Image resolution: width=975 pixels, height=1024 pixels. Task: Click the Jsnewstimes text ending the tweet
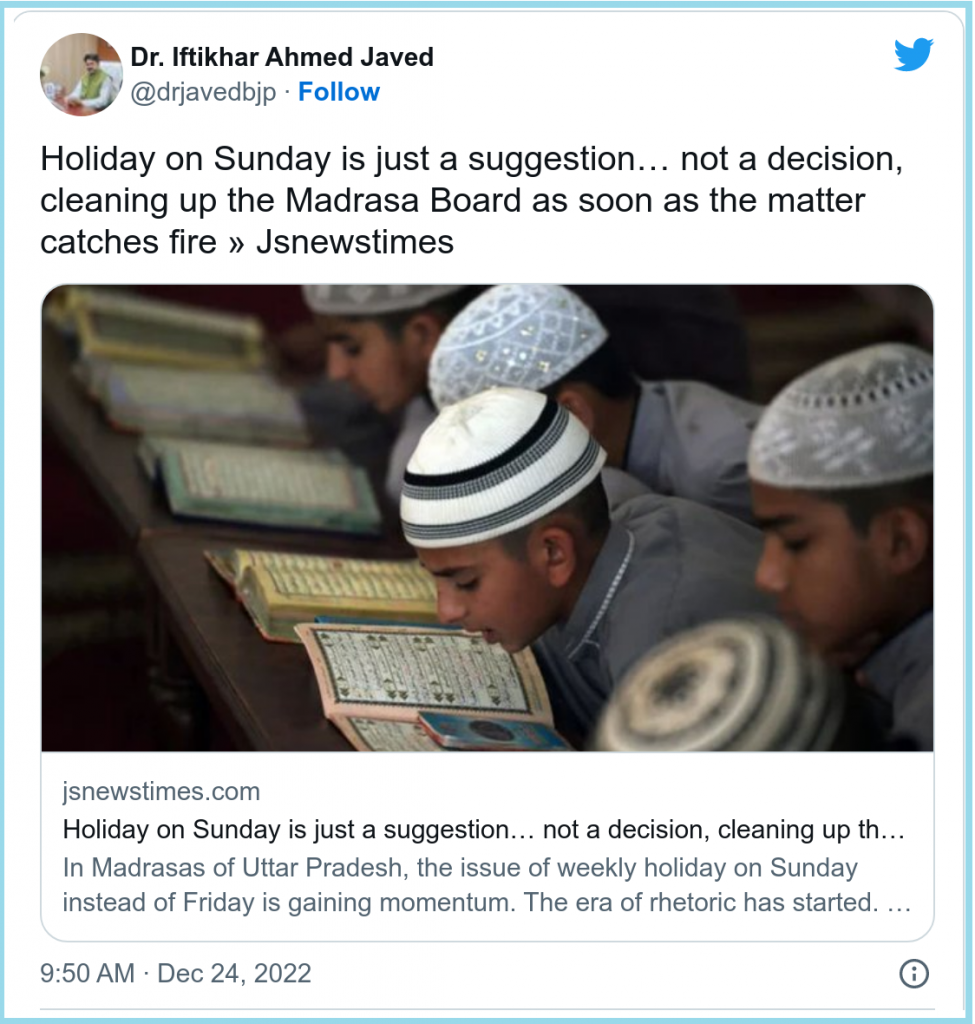[355, 242]
